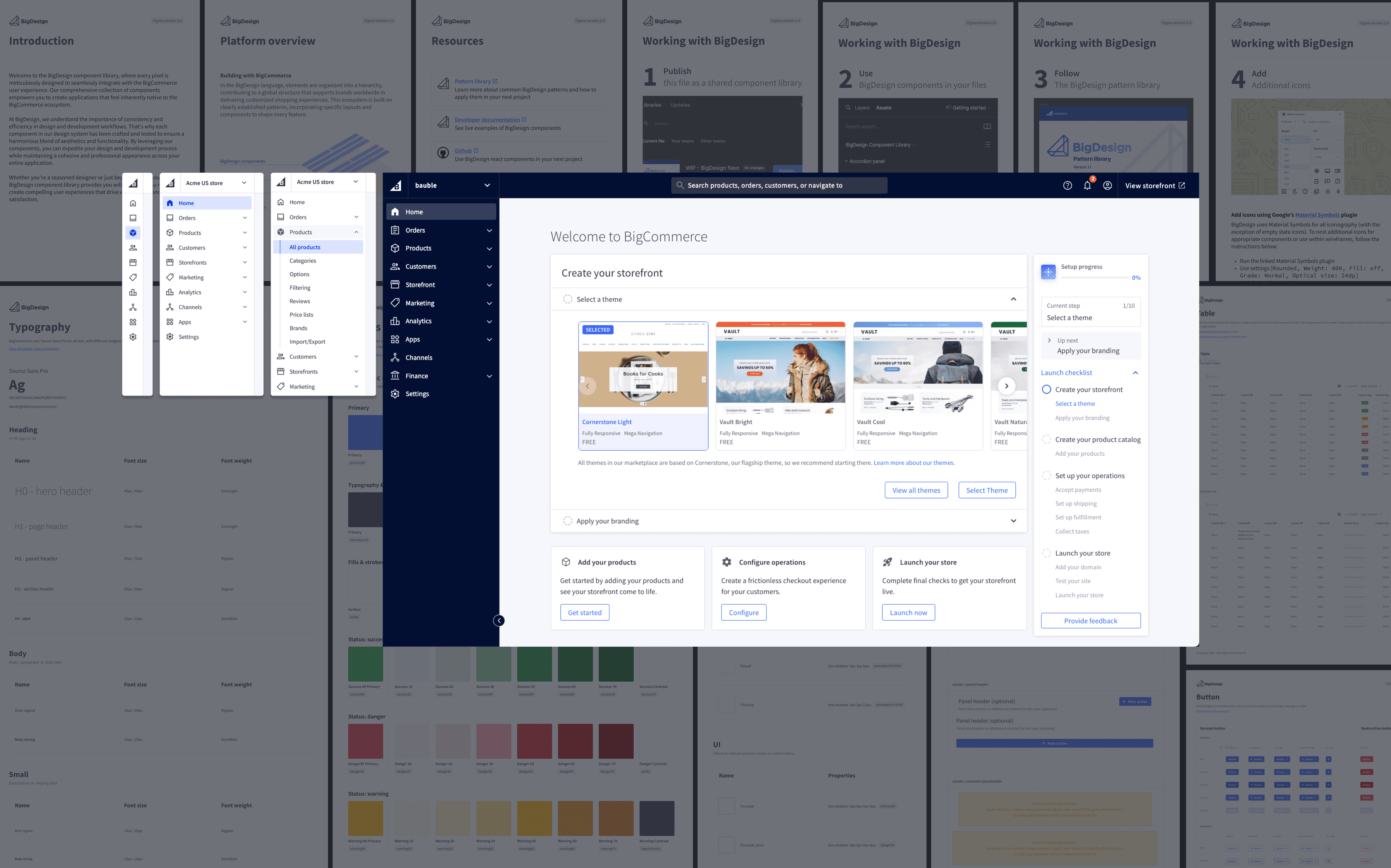Click the Channels icon in the dark bauble sidebar

point(395,357)
